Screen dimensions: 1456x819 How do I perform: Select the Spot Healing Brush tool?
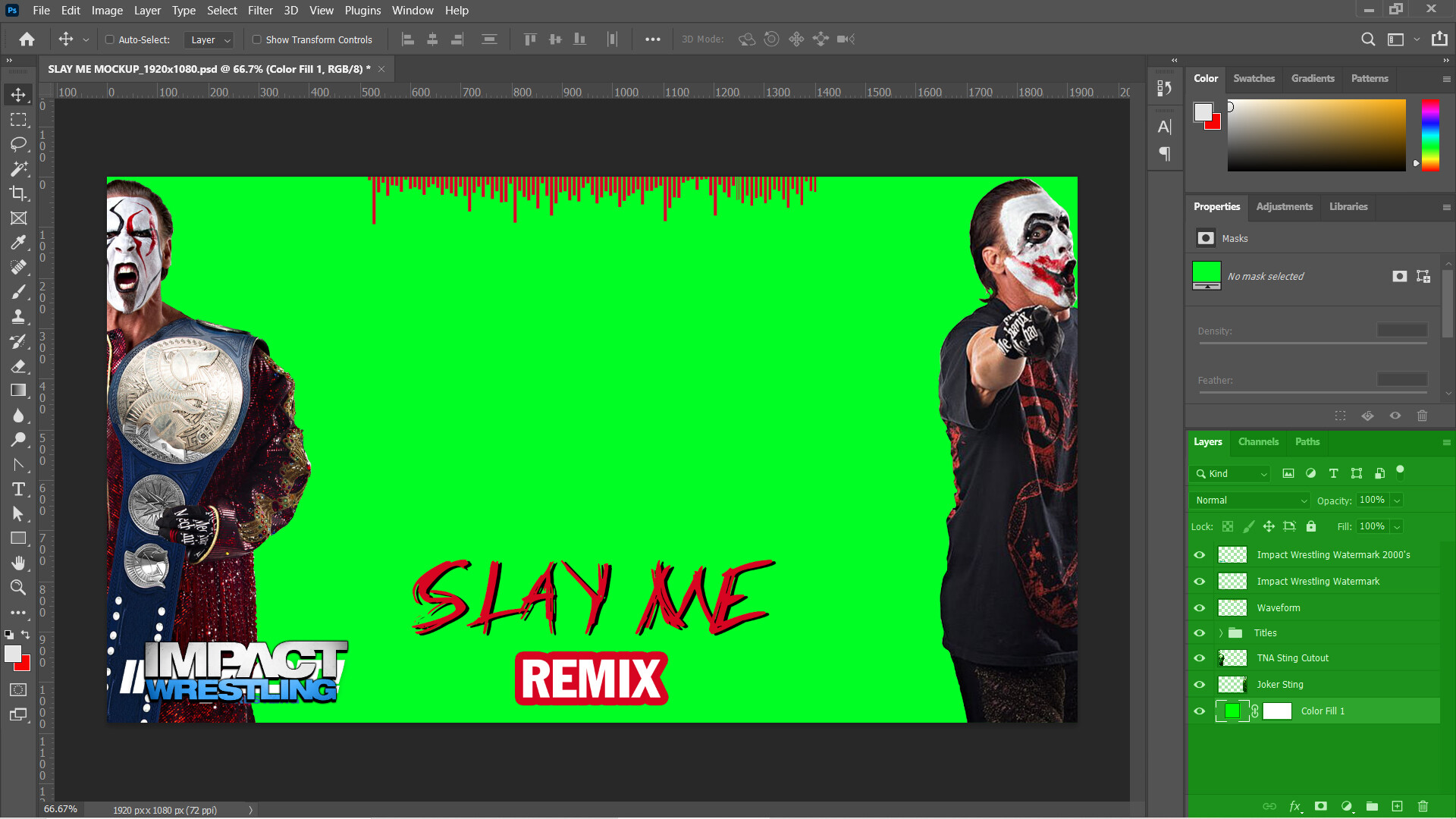point(18,267)
